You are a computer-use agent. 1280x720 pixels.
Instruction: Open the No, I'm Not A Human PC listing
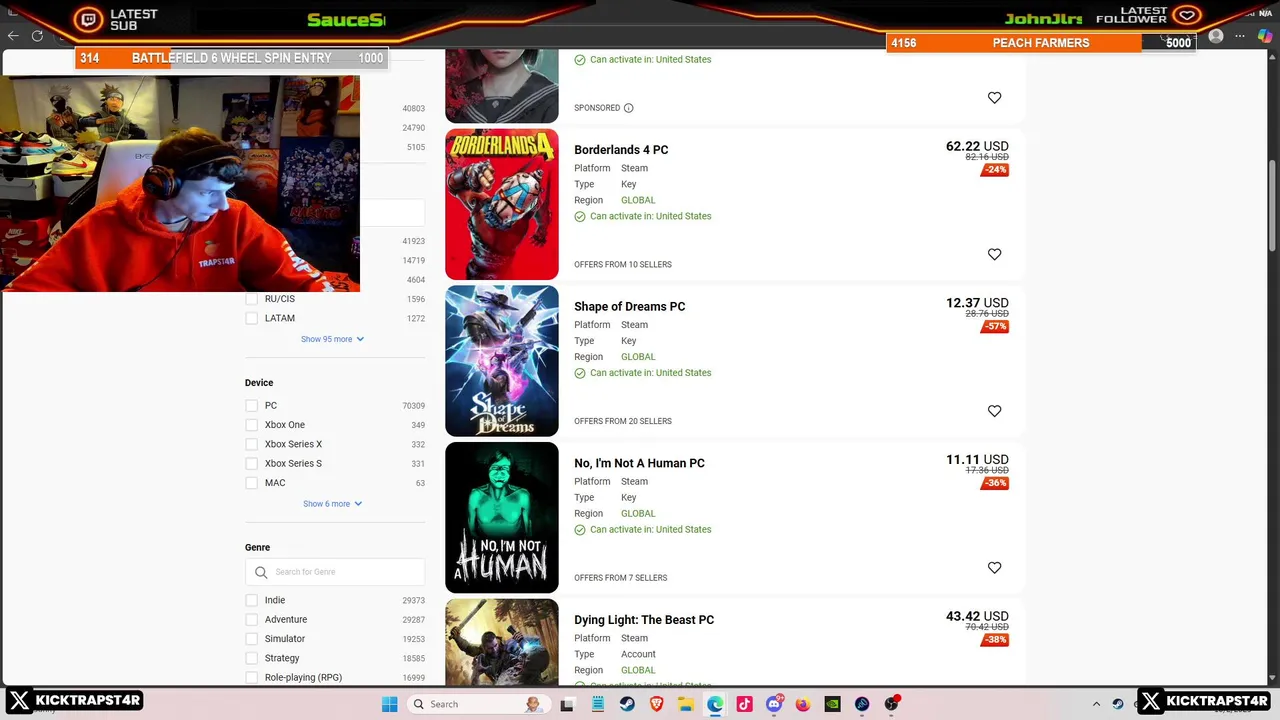(x=639, y=463)
